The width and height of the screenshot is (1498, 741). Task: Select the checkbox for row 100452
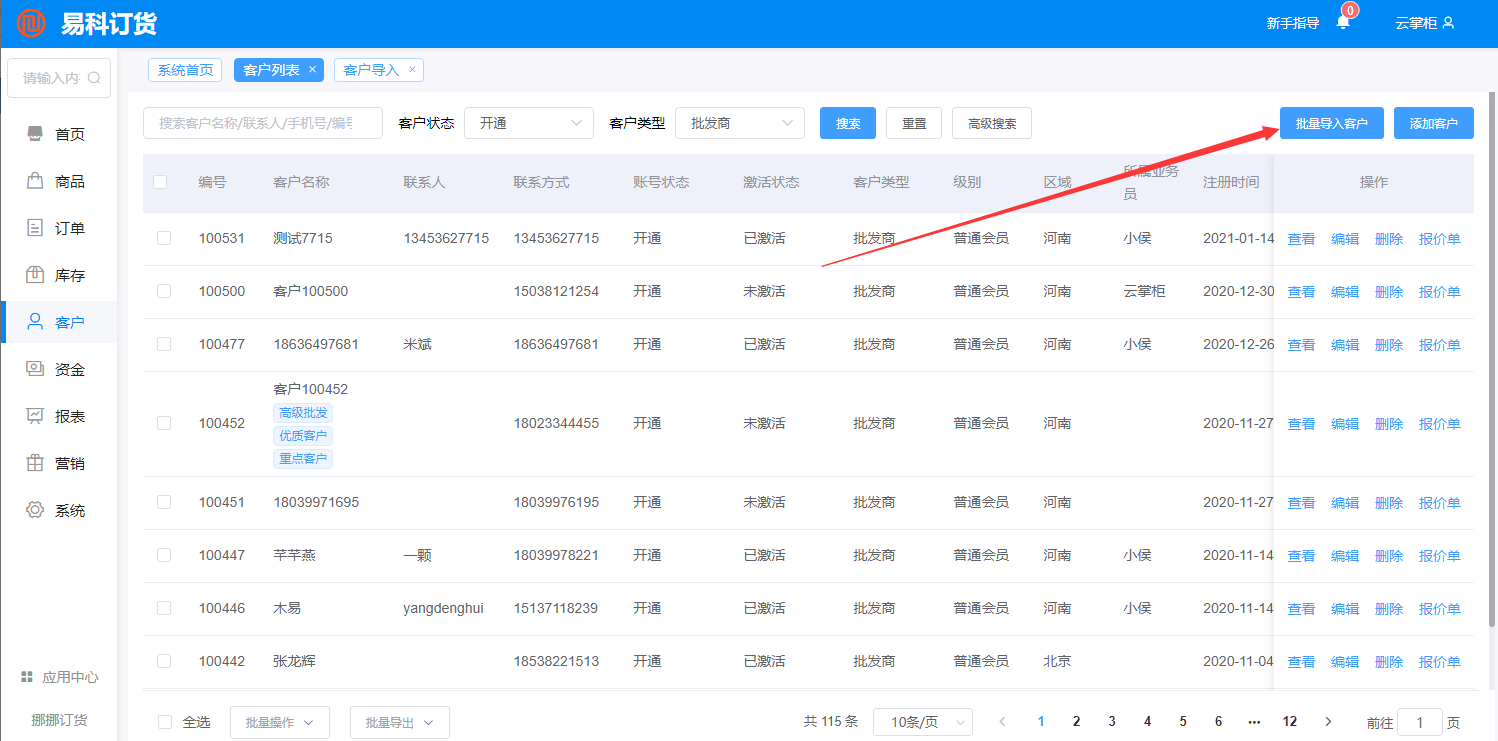click(164, 423)
